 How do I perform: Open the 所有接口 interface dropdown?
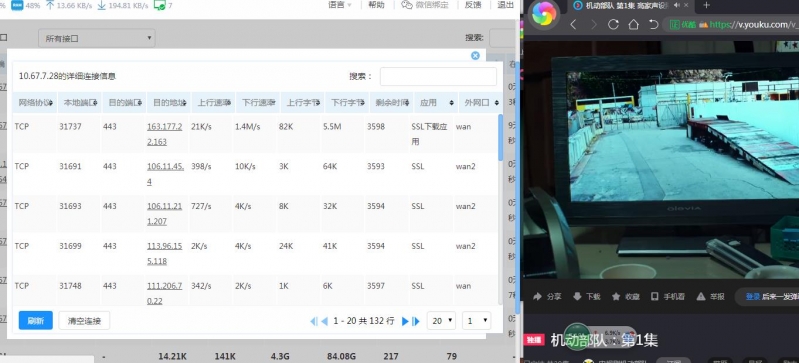click(96, 38)
